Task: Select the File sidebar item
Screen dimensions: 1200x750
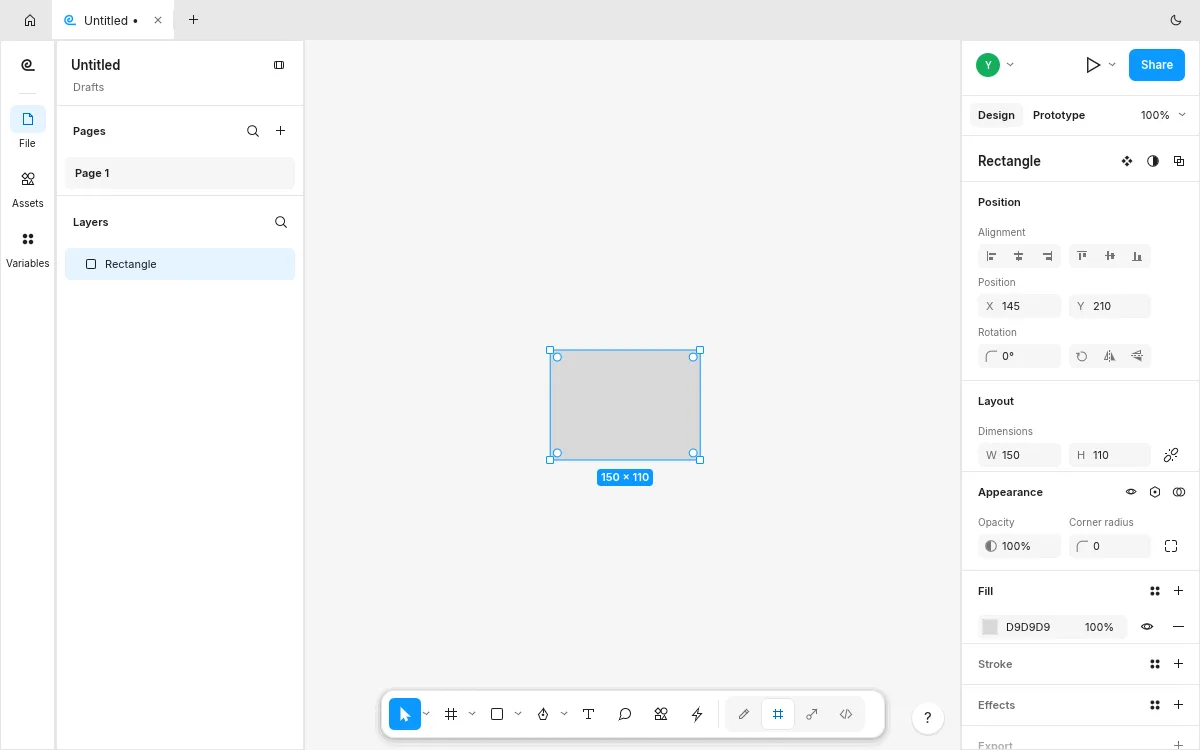Action: point(28,127)
